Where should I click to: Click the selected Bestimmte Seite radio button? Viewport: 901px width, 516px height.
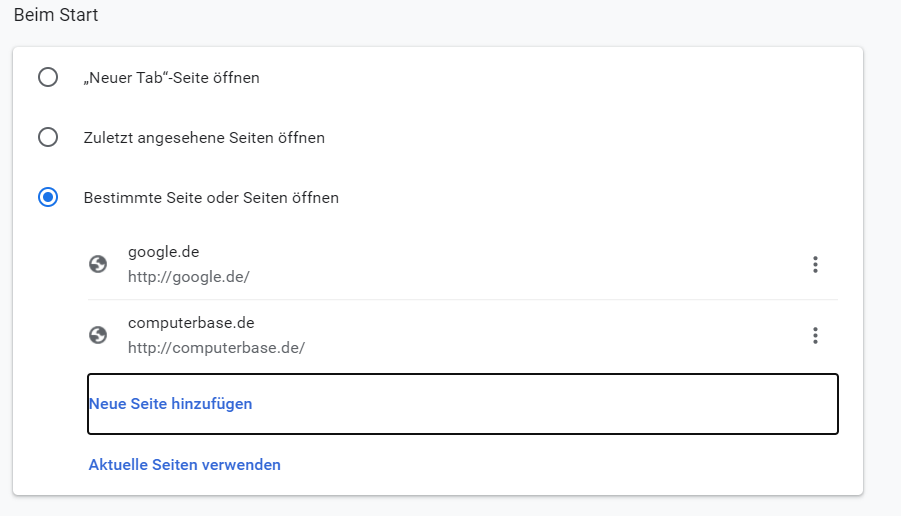(x=48, y=197)
